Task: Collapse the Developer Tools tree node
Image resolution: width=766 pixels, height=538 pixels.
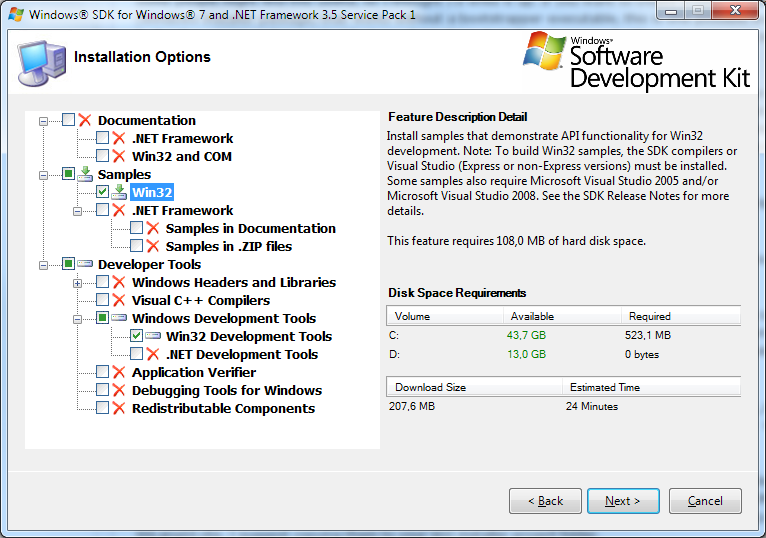Action: coord(43,265)
